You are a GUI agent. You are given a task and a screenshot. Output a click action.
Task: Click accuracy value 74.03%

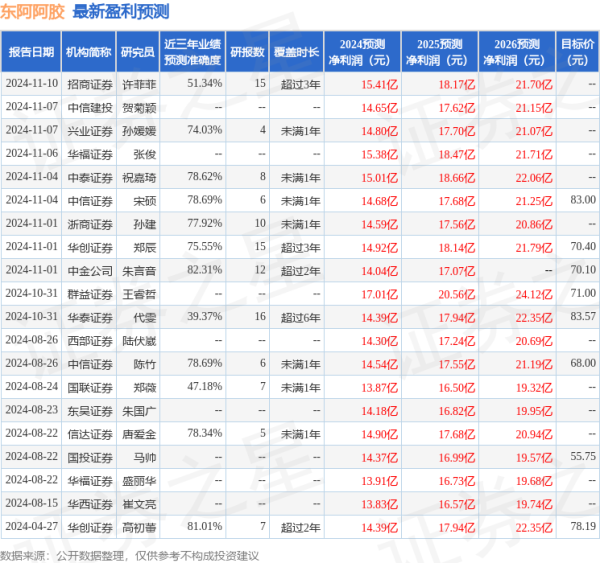click(204, 130)
